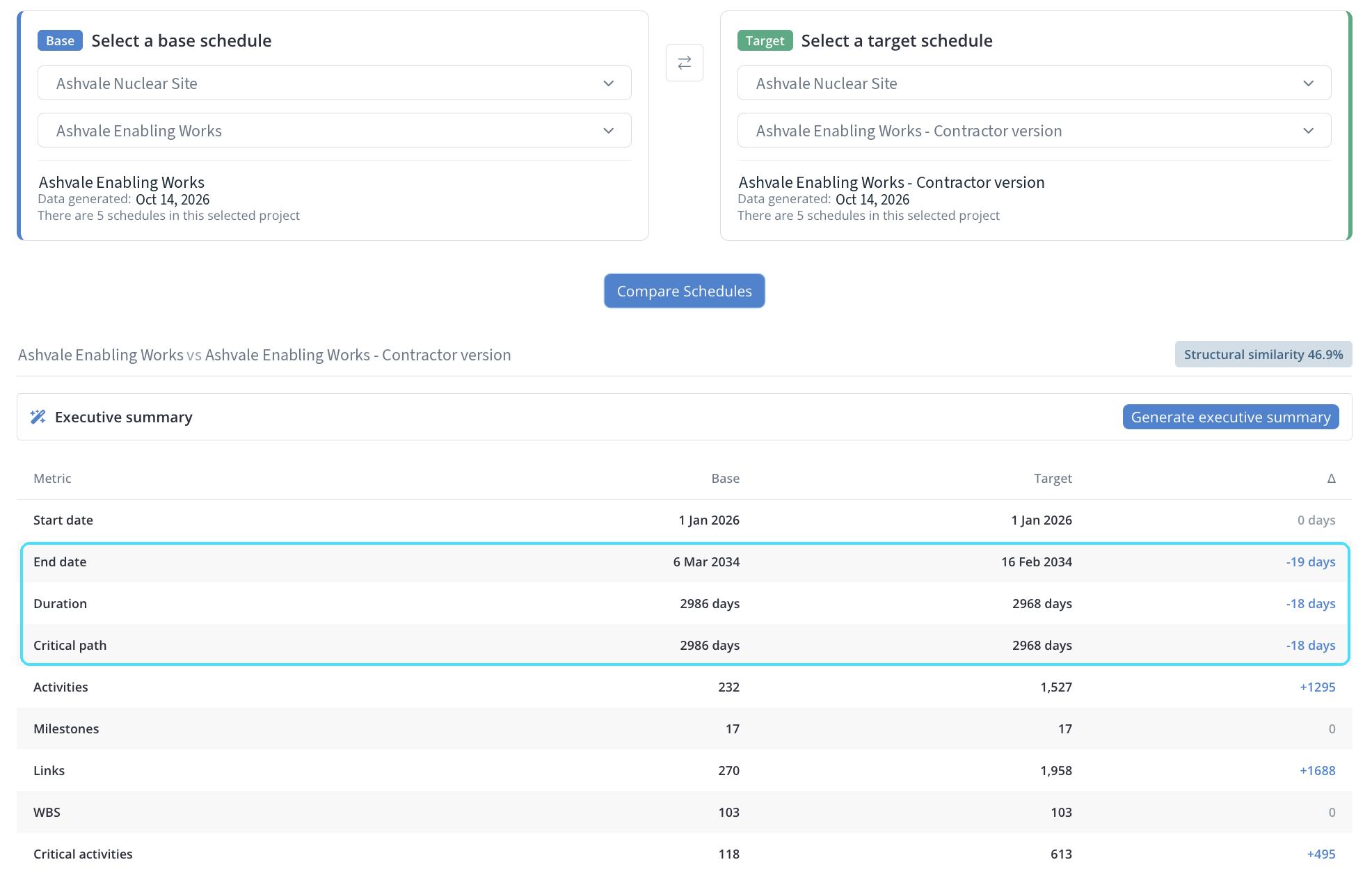Swap base and target schedules icon
Viewport: 1372px width, 869px height.
[x=684, y=63]
